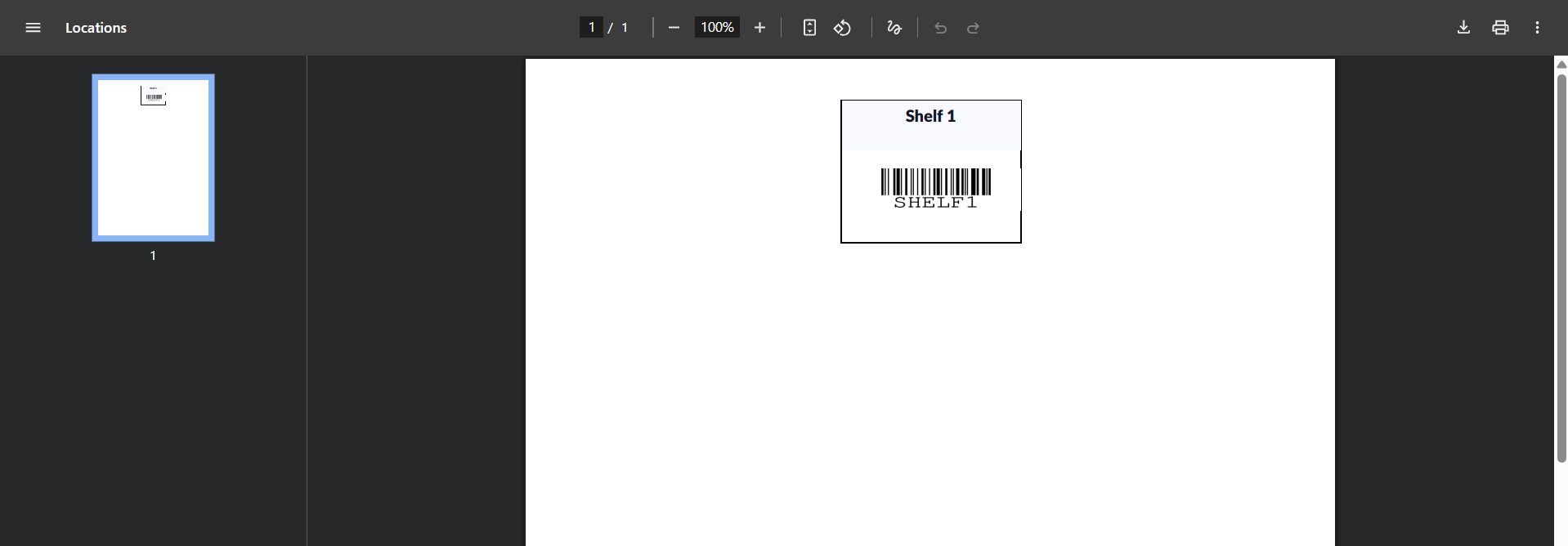Click the fit to page icon

(809, 28)
